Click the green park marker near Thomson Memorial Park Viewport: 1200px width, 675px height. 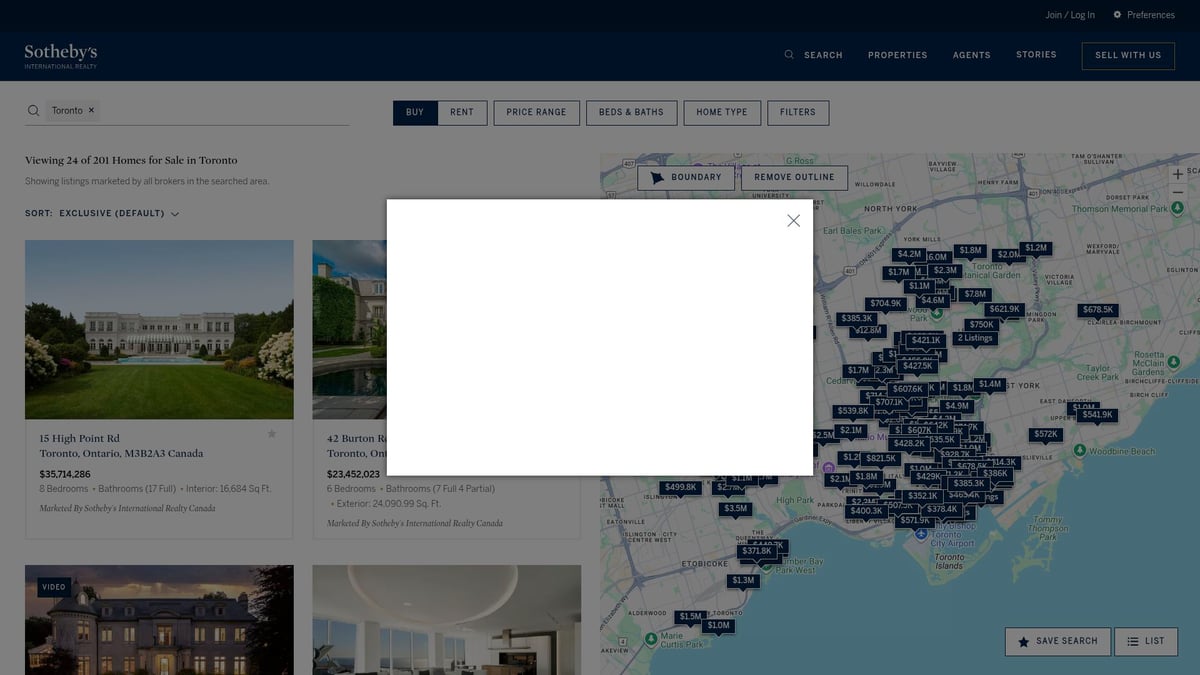(1177, 208)
